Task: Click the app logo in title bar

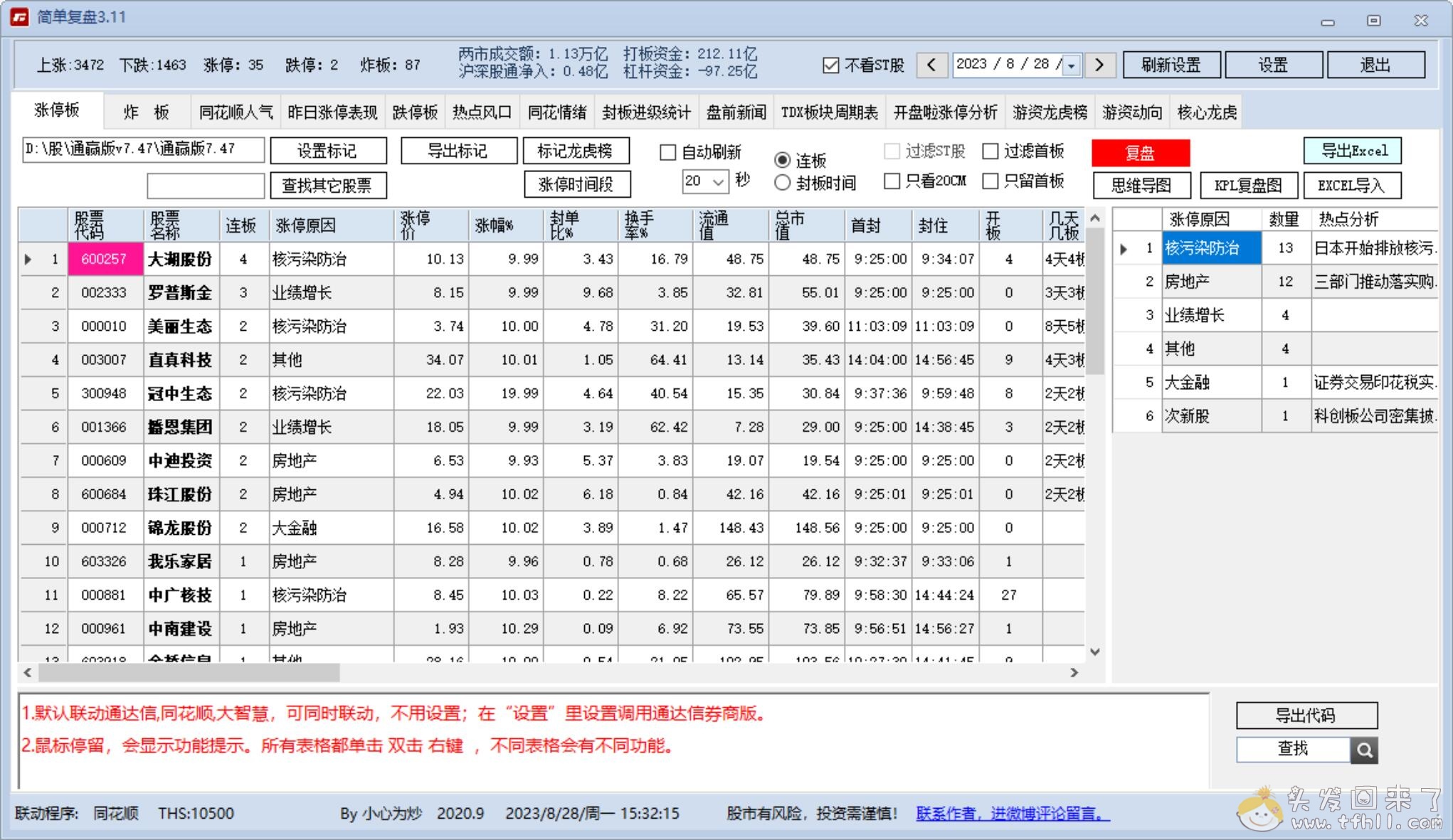Action: [x=19, y=17]
